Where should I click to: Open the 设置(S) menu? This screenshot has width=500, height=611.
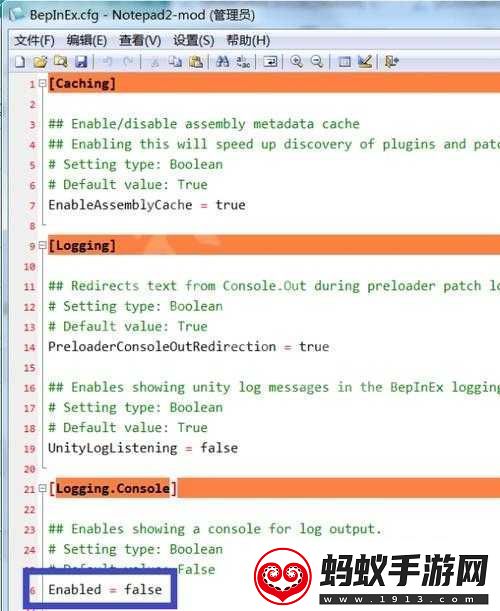click(x=194, y=41)
